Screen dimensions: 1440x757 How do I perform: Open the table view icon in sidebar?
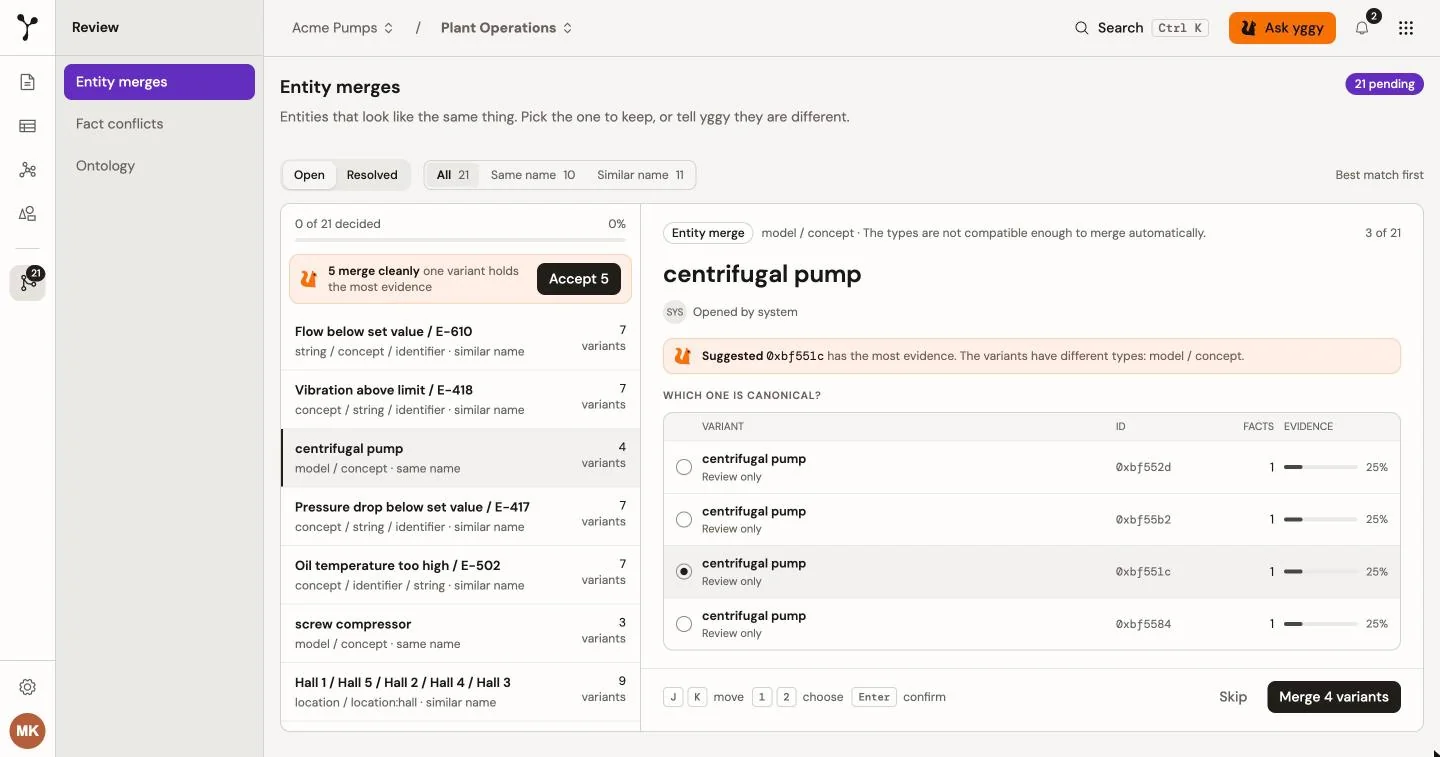point(28,126)
